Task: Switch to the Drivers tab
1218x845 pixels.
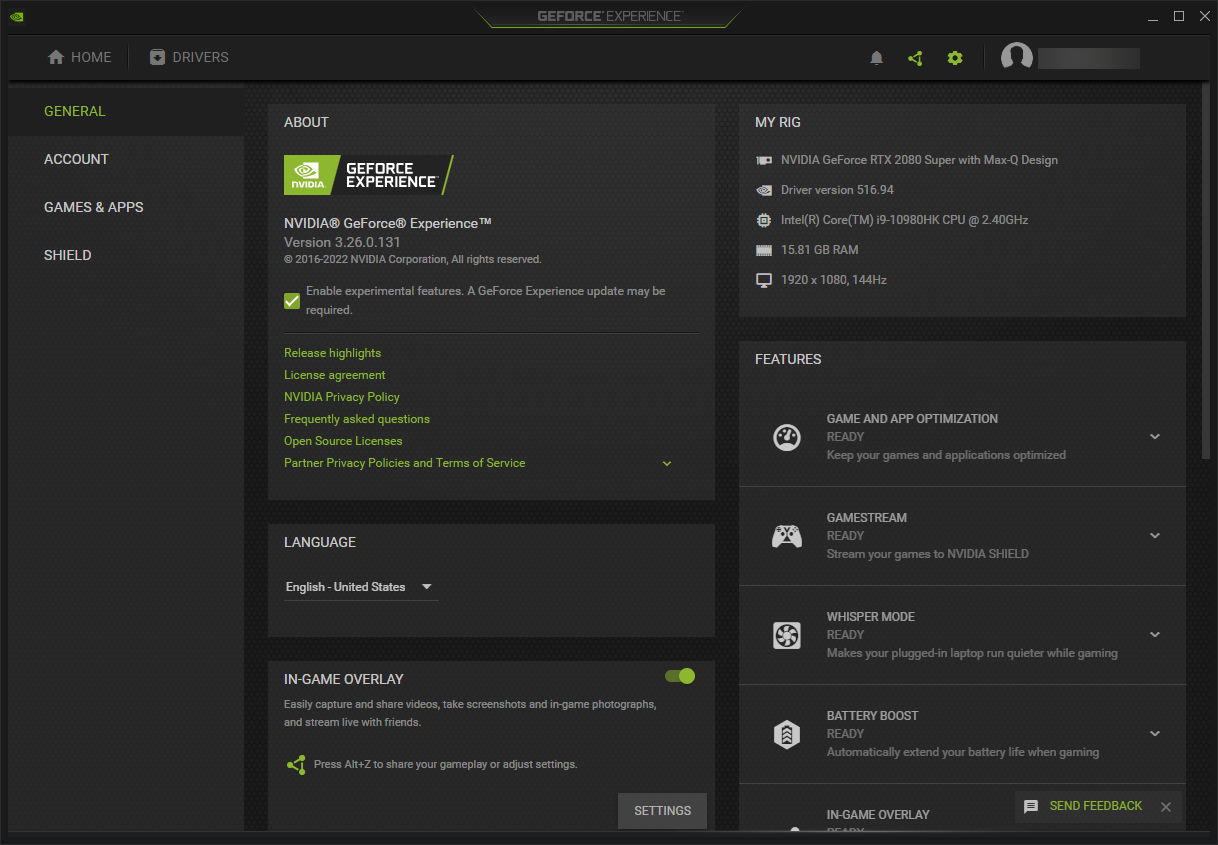Action: click(189, 58)
